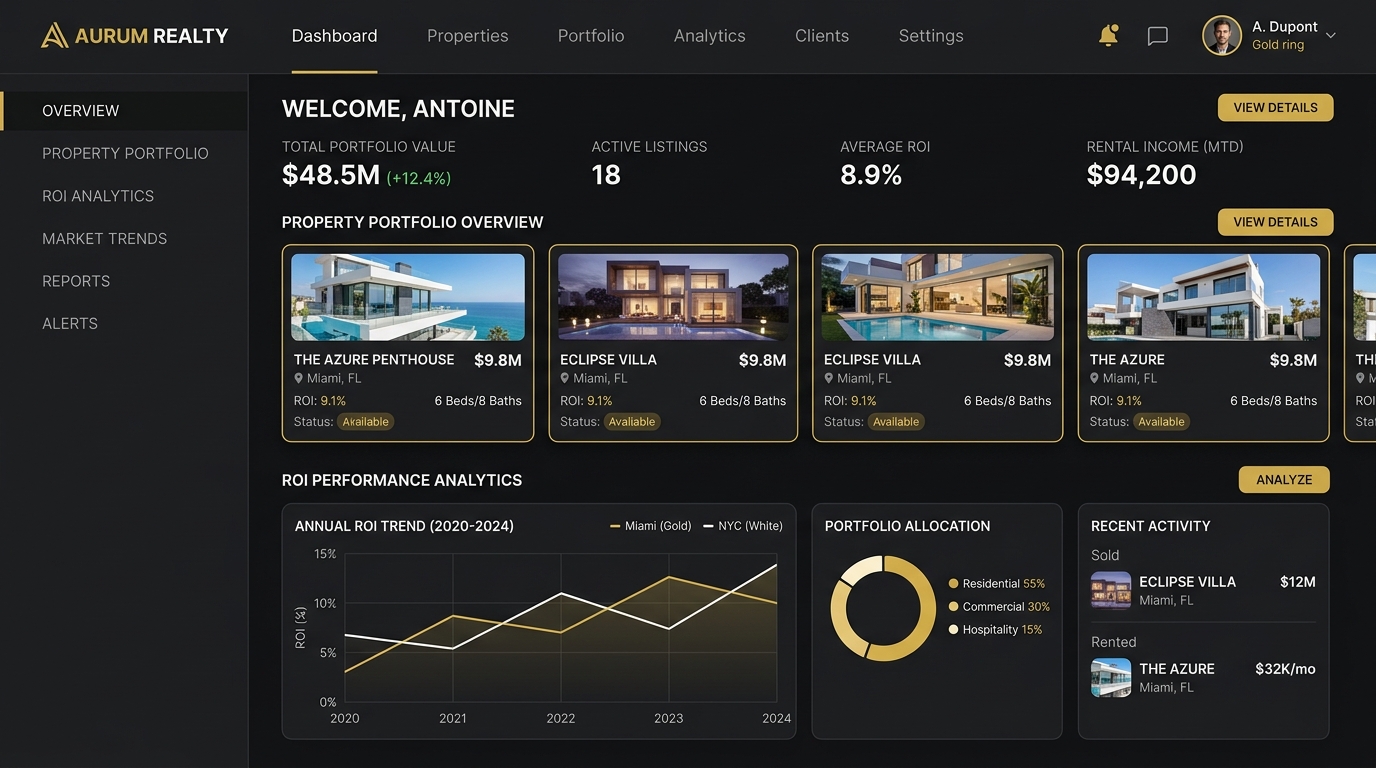Click The Azure thumbnail in Recent Activity
This screenshot has width=1376, height=768.
coord(1110,677)
